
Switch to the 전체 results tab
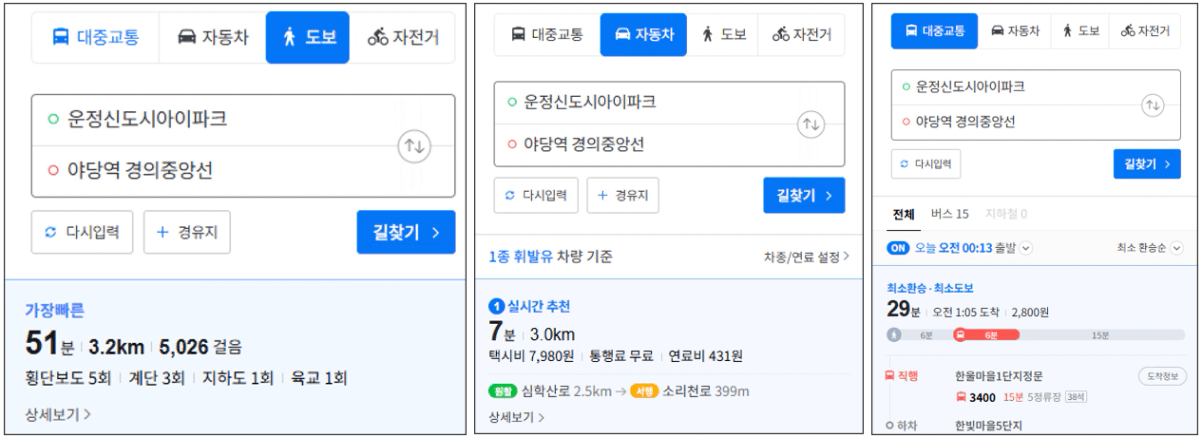903,214
